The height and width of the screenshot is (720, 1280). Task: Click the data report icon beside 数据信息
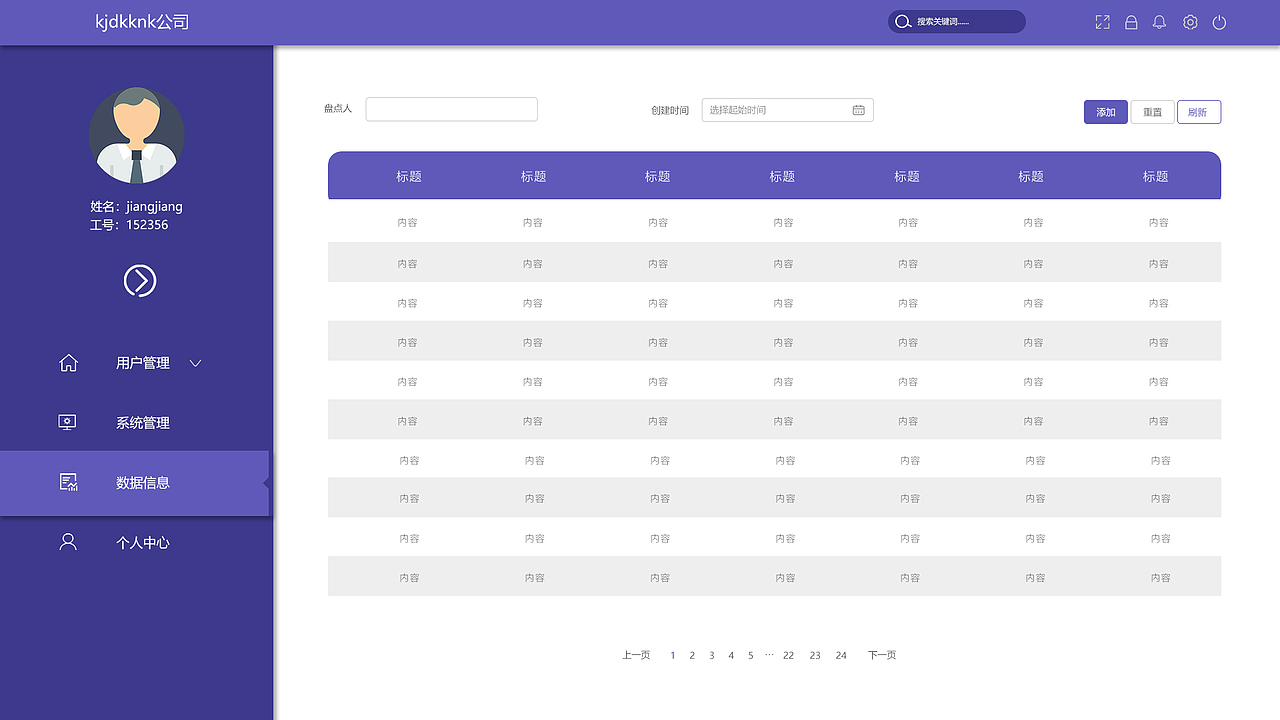pos(68,482)
